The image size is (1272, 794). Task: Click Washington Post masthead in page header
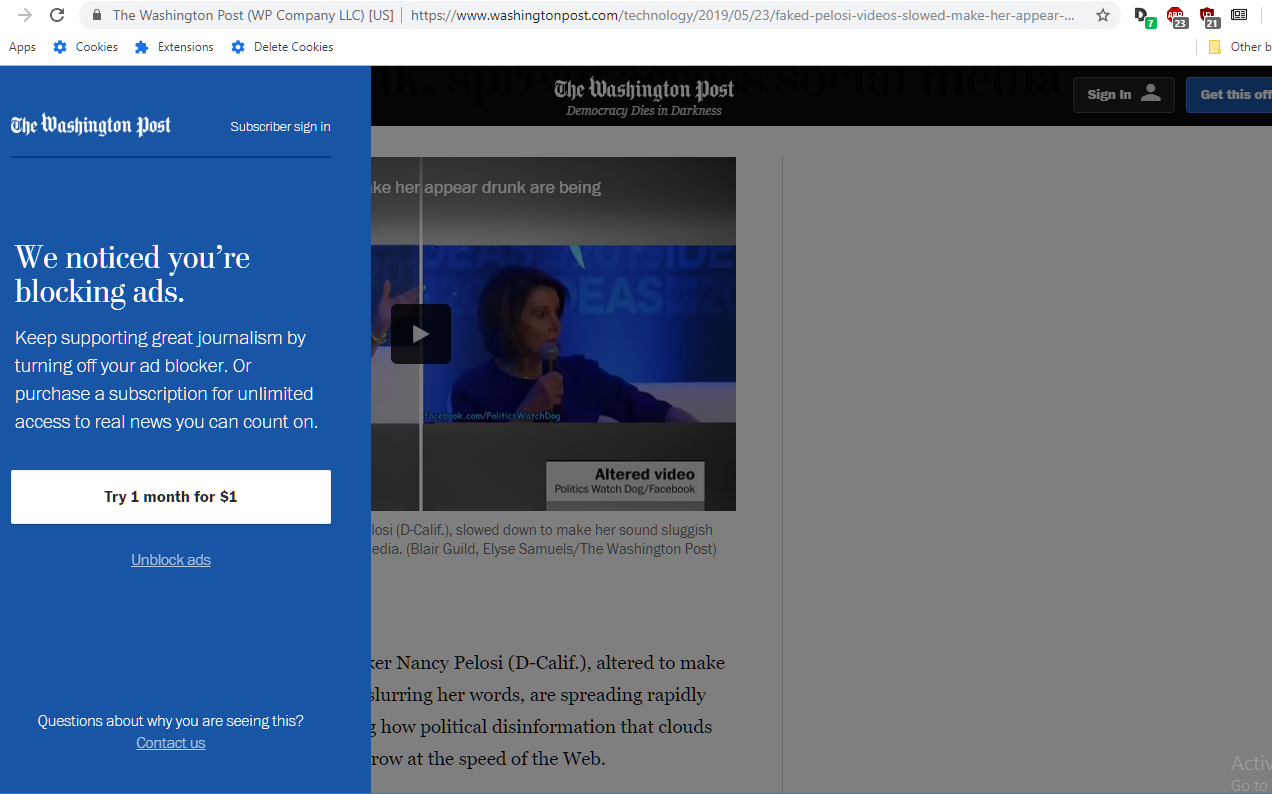click(x=644, y=90)
